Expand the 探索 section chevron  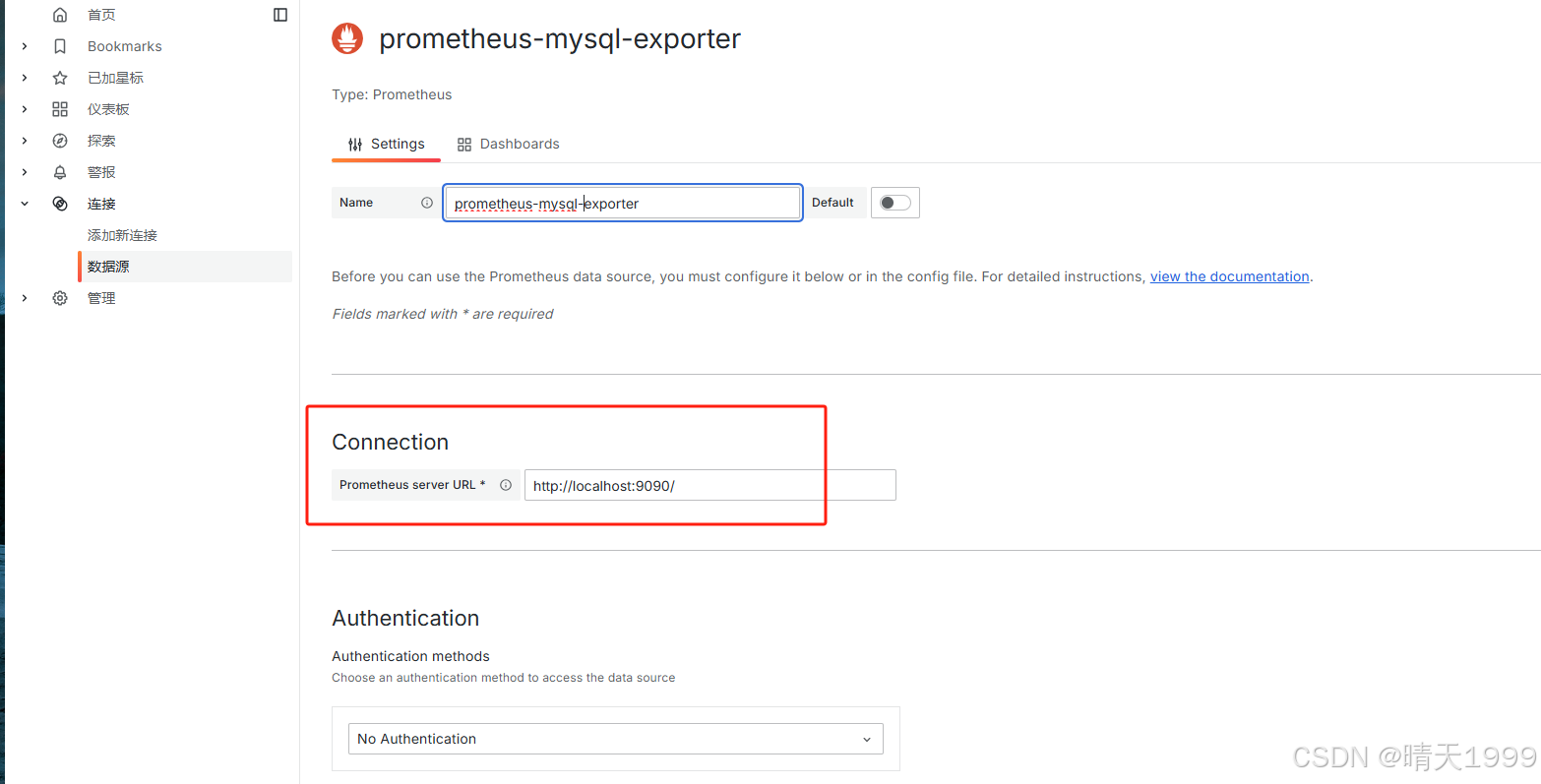(x=25, y=141)
